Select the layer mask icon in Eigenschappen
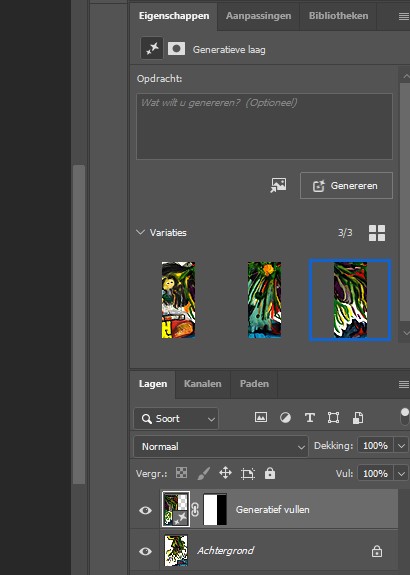This screenshot has width=410, height=575. pos(176,49)
